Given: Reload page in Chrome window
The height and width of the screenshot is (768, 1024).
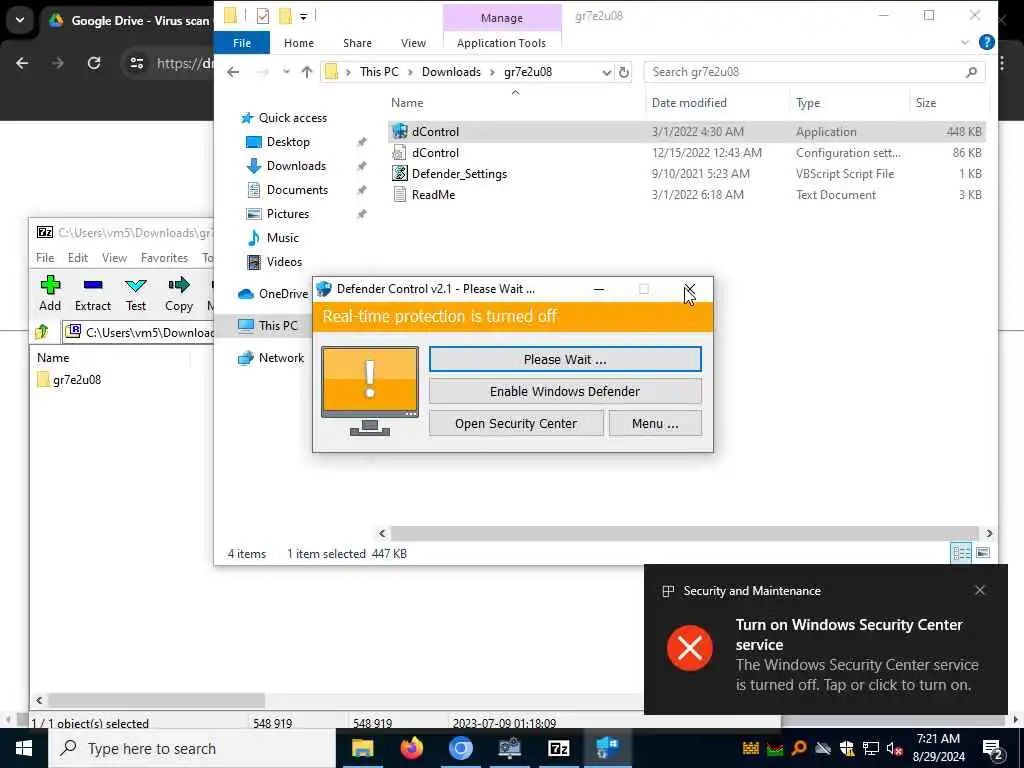Looking at the screenshot, I should click(x=94, y=63).
